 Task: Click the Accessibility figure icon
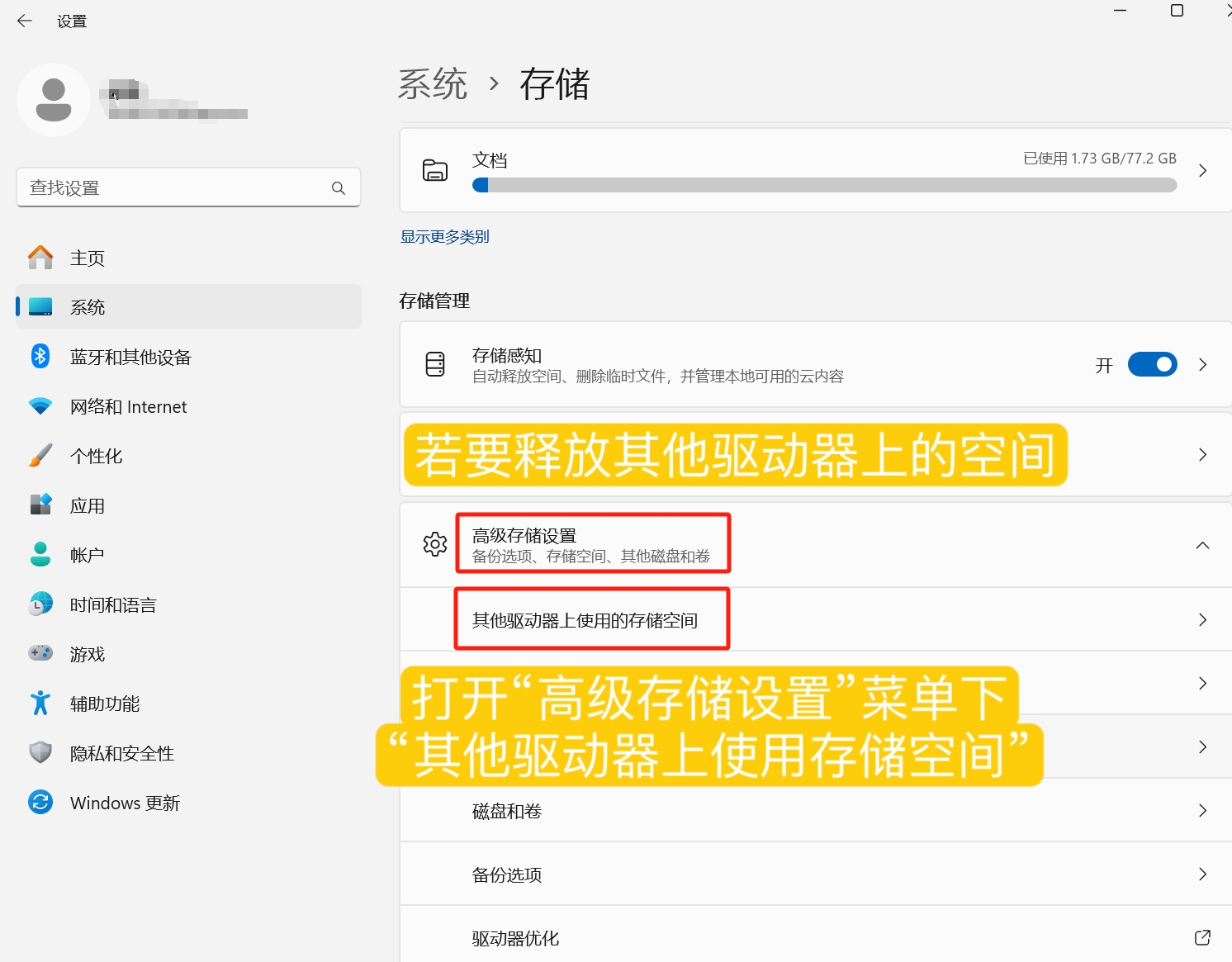pos(40,704)
